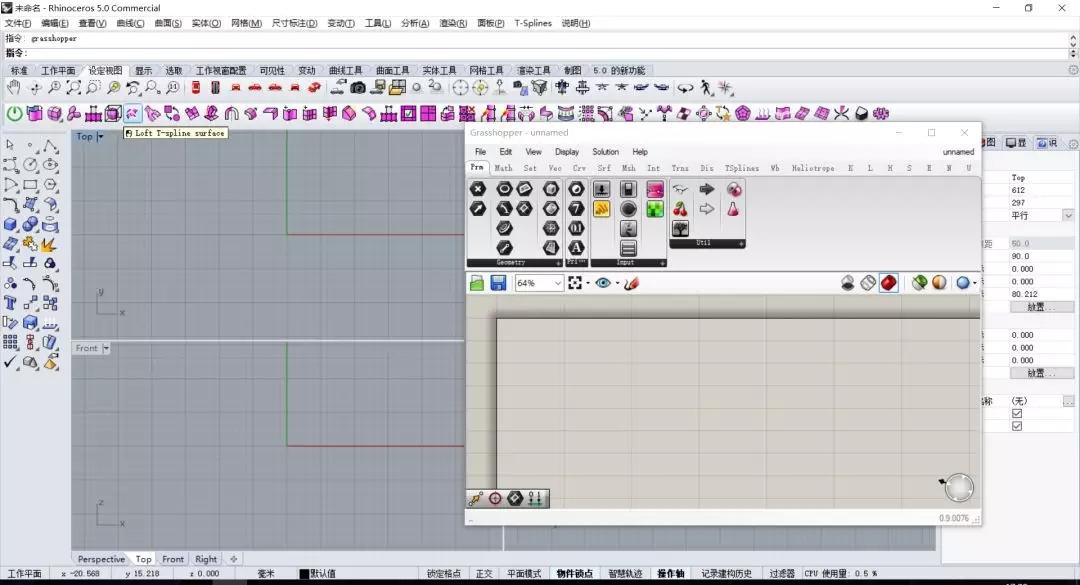The width and height of the screenshot is (1080, 585).
Task: Add the Text 'A' primitive parameter
Action: [576, 248]
